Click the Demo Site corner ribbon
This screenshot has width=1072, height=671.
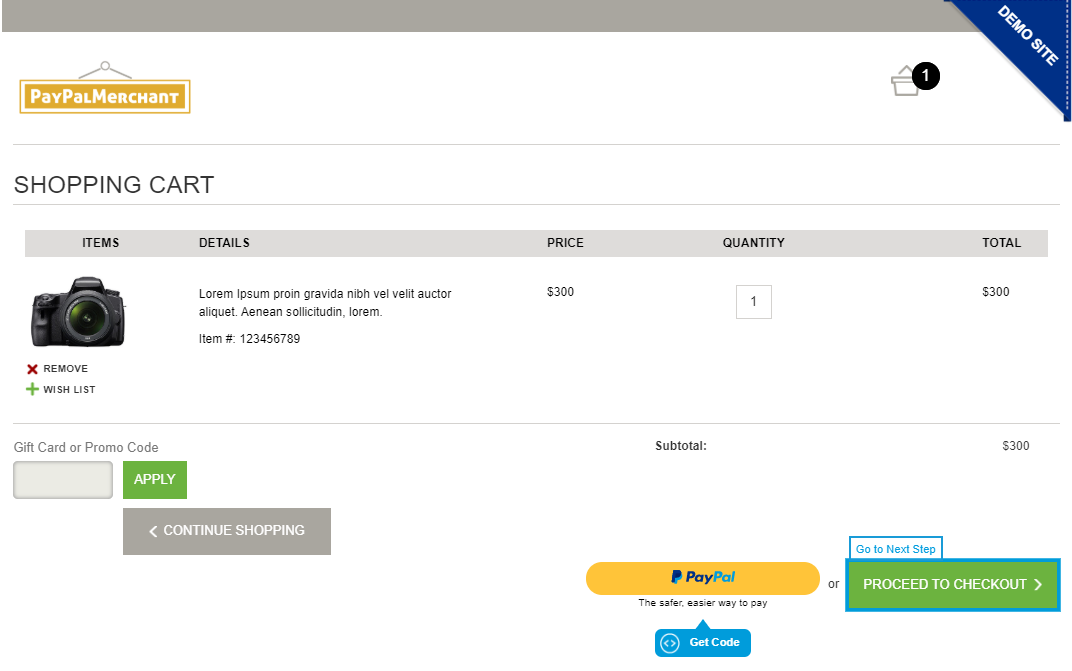coord(1027,36)
